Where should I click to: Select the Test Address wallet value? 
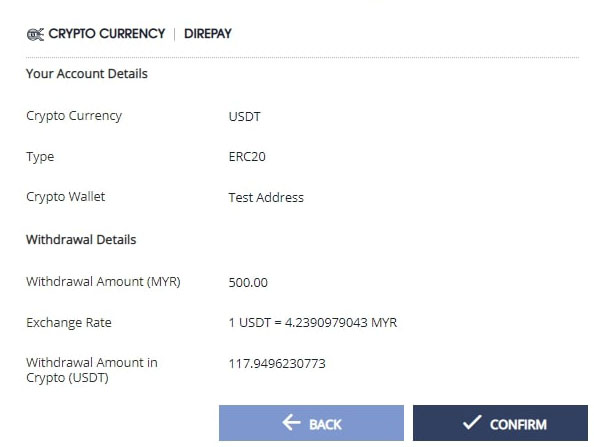(266, 197)
